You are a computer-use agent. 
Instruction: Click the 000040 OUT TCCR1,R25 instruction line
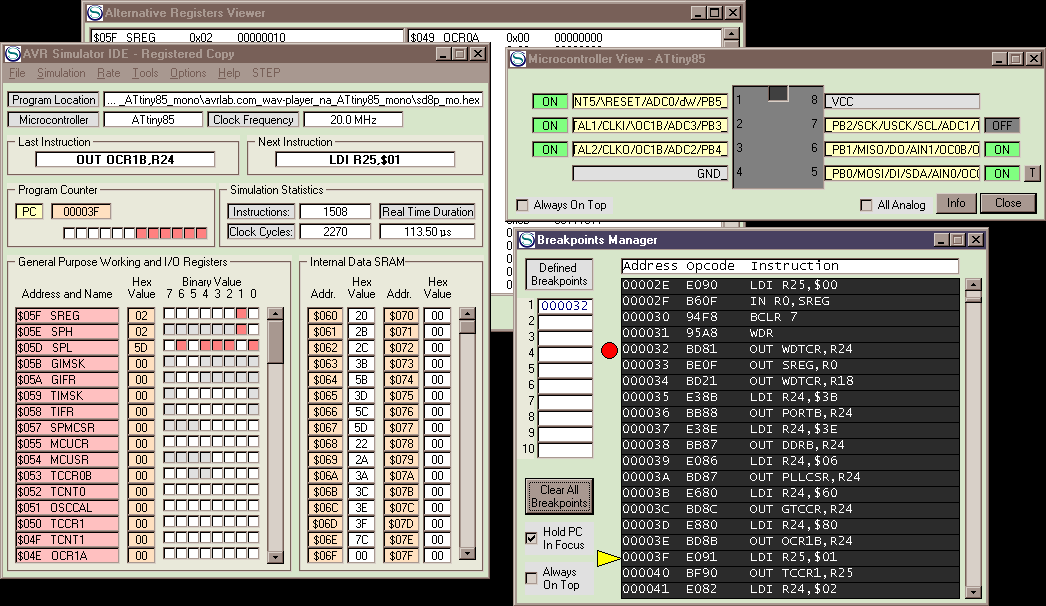pos(790,573)
